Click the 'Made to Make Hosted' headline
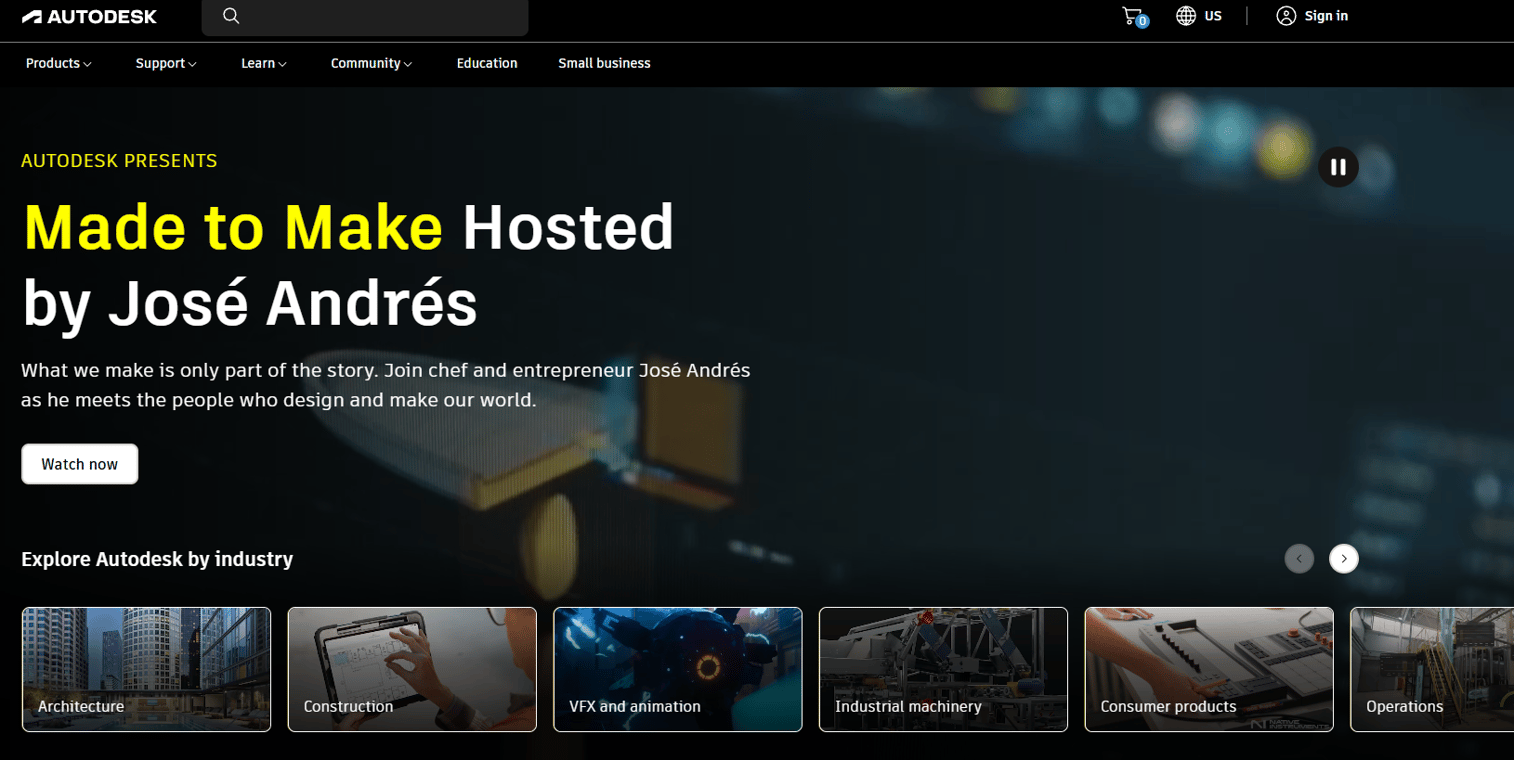Image resolution: width=1514 pixels, height=760 pixels. pos(348,228)
